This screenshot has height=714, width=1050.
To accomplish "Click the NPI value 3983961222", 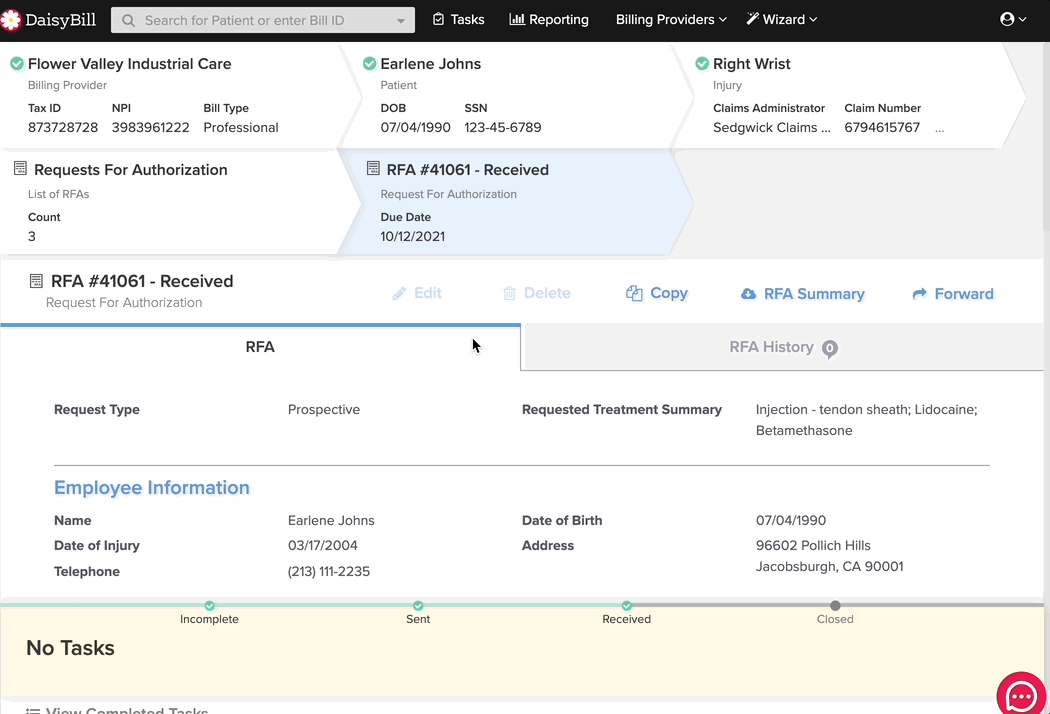I will tap(151, 127).
